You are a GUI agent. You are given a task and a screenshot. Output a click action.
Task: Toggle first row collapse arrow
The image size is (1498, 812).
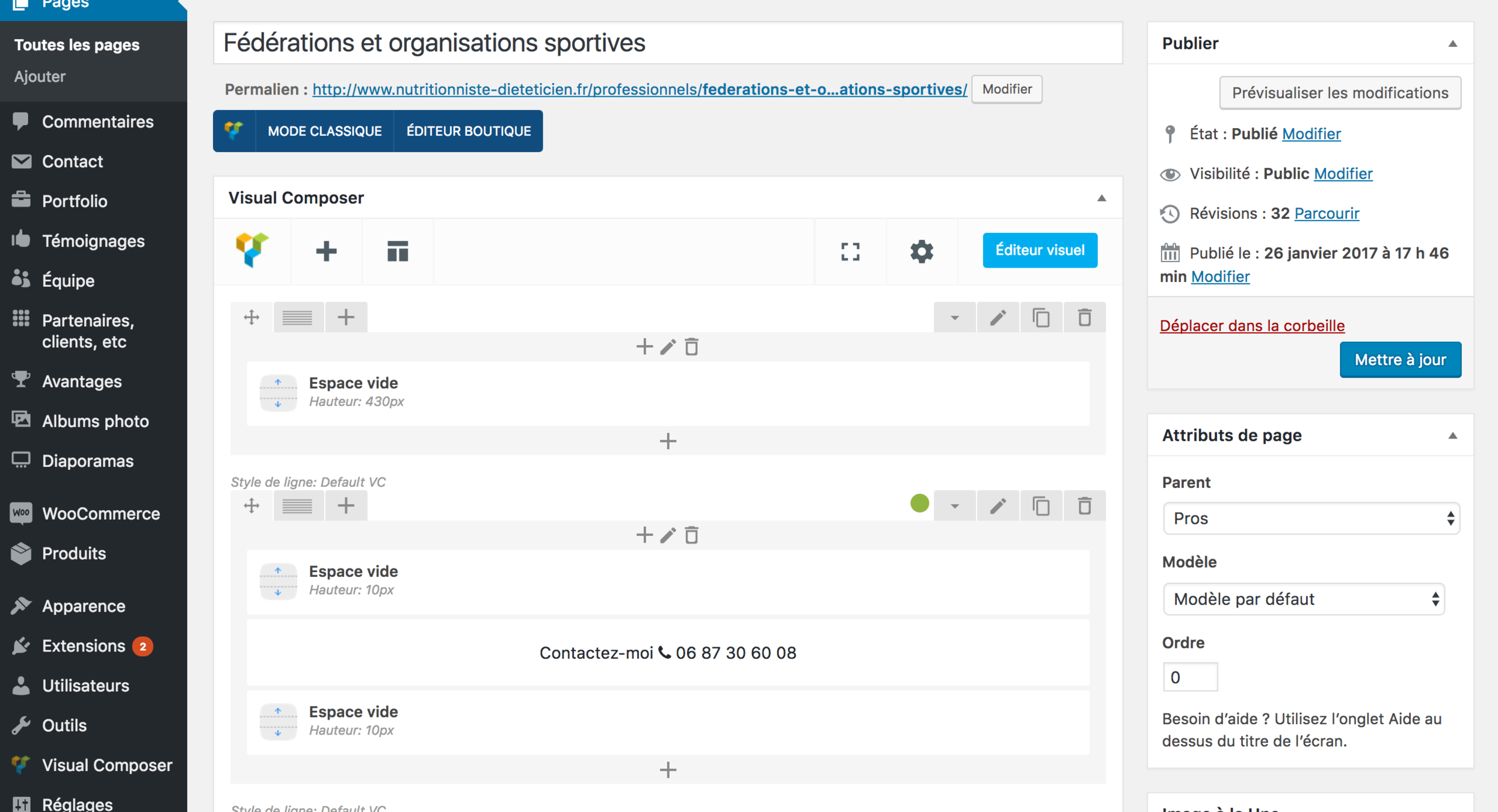point(954,317)
